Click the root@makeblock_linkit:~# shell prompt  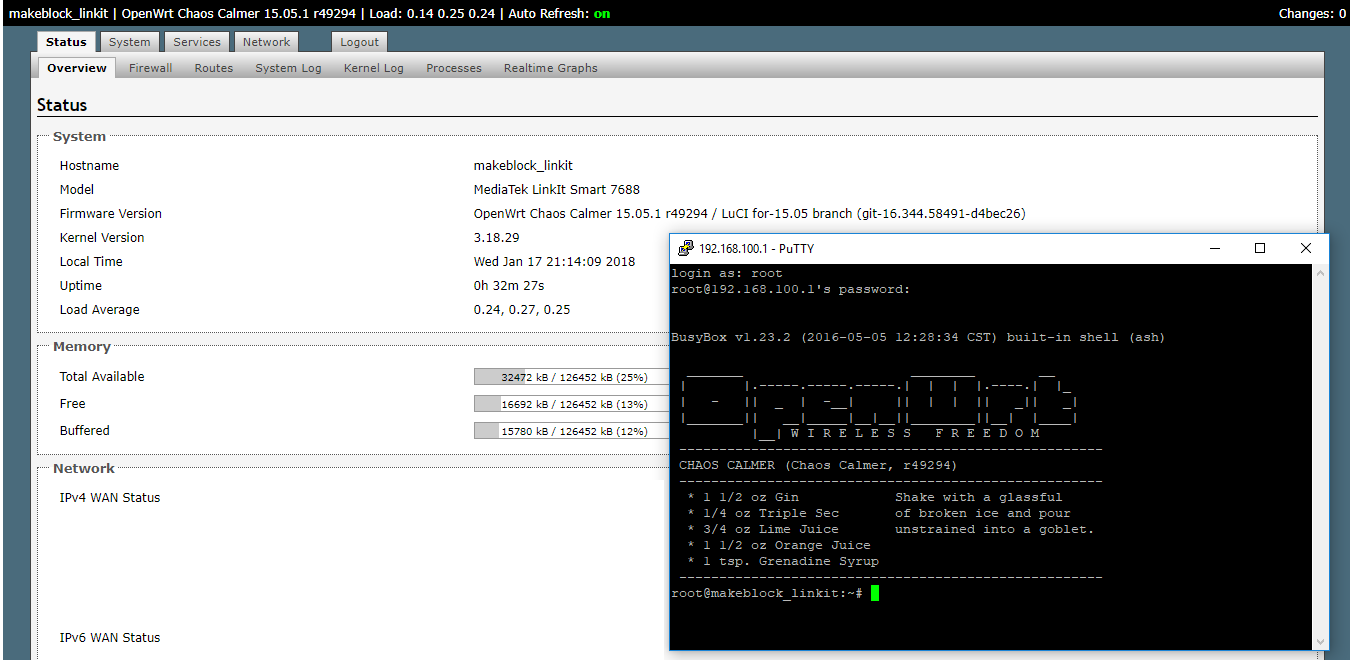tap(767, 593)
